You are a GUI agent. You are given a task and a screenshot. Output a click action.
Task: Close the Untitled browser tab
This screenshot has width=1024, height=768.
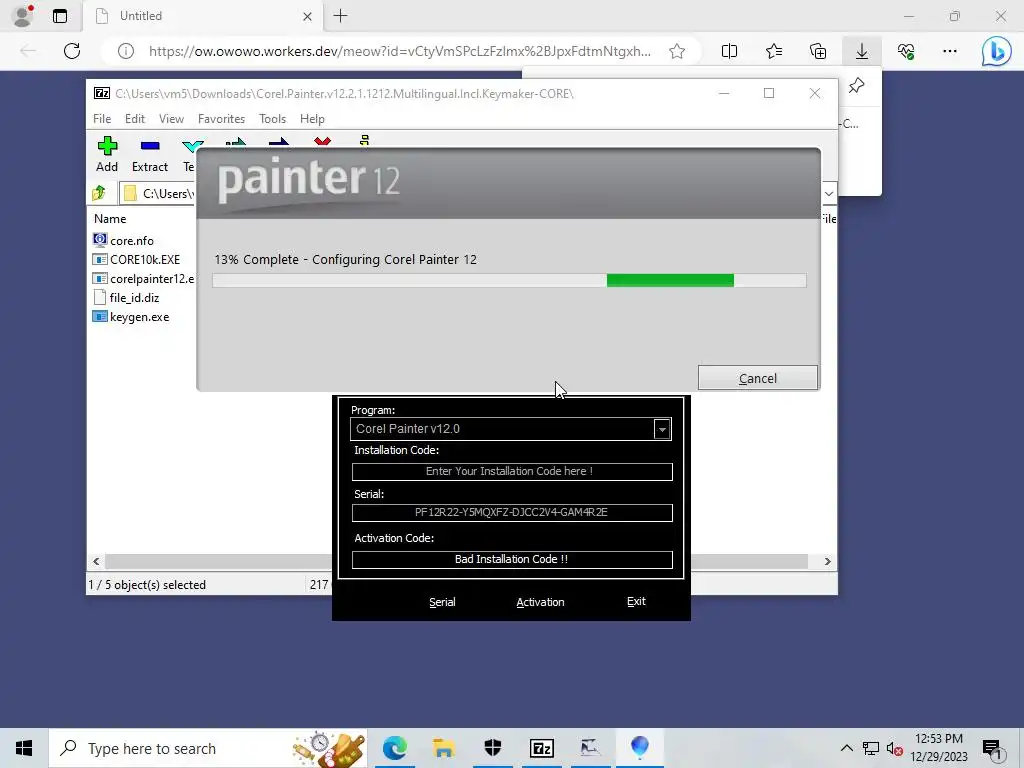(307, 16)
